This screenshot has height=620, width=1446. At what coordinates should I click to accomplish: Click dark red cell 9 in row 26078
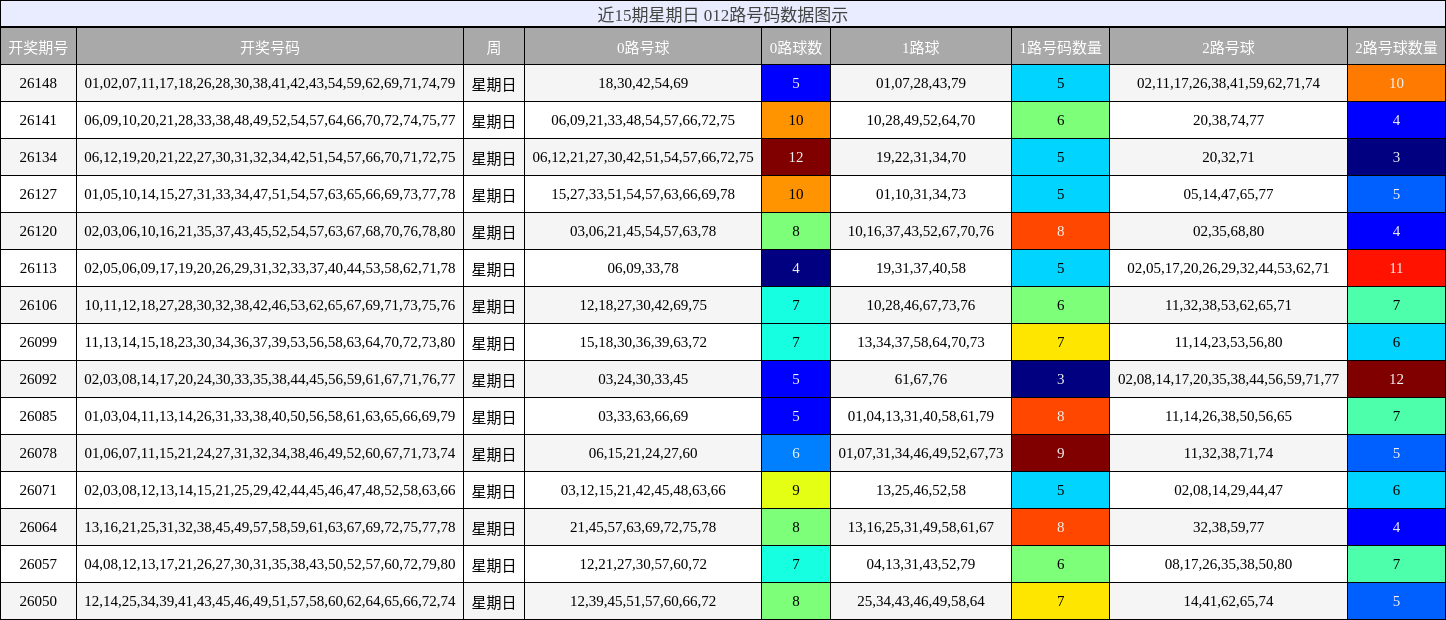[x=1061, y=453]
